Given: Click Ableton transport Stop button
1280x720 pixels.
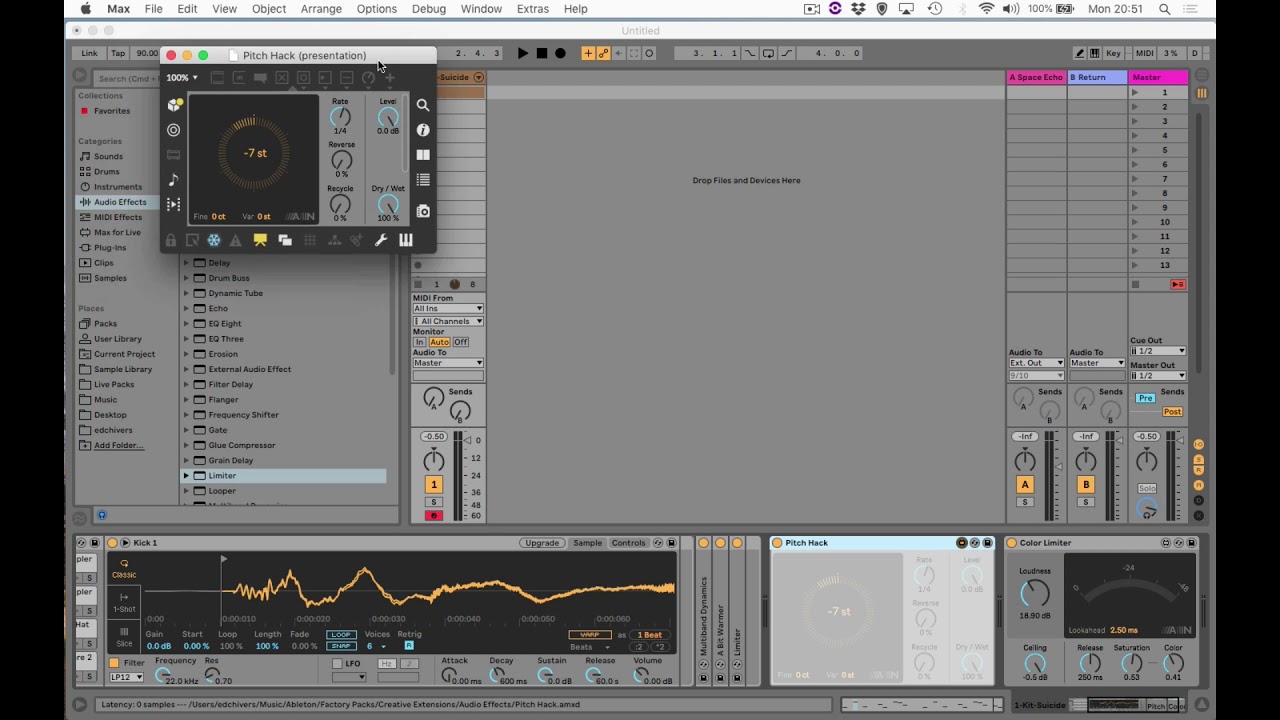Looking at the screenshot, I should [541, 53].
